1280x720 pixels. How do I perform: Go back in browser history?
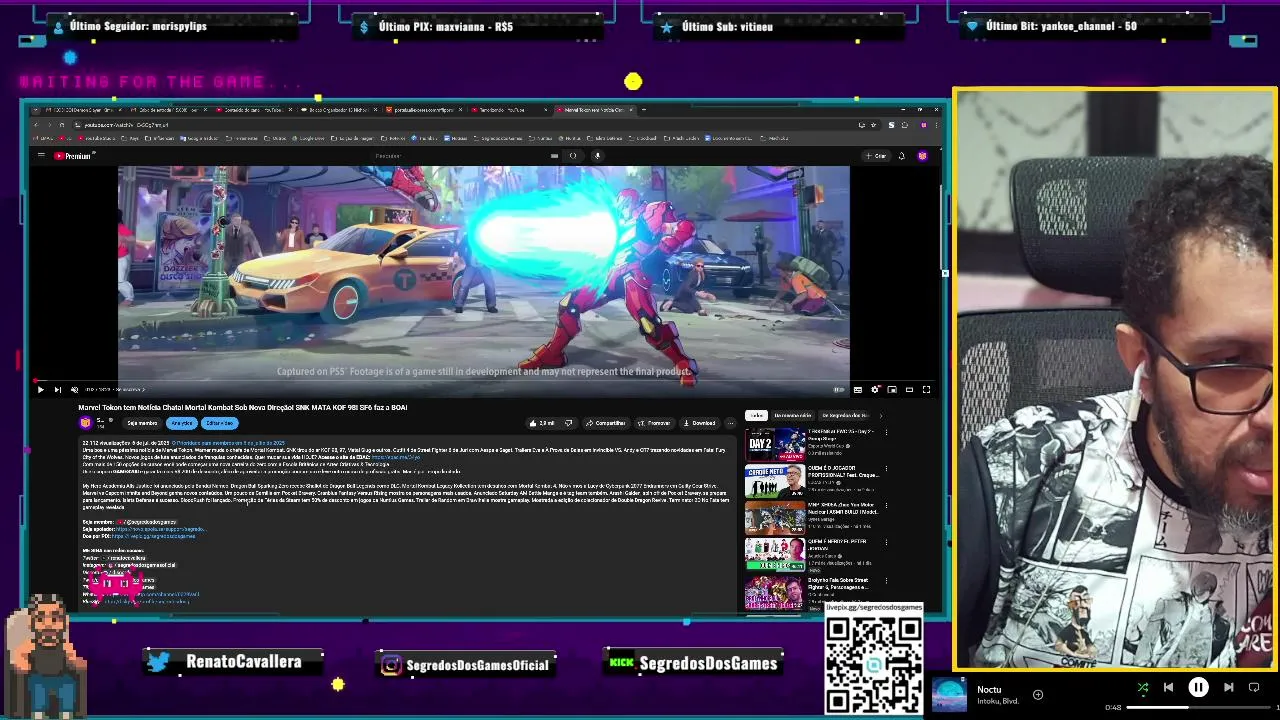tap(37, 125)
